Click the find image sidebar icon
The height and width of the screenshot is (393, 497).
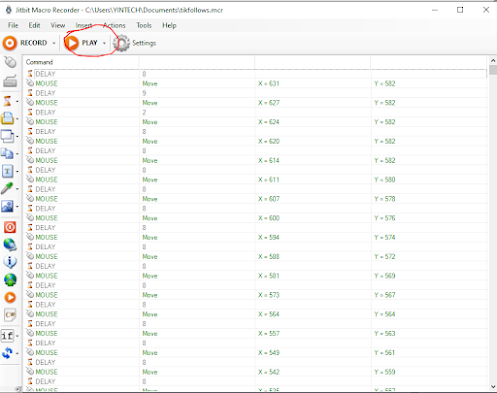click(7, 206)
